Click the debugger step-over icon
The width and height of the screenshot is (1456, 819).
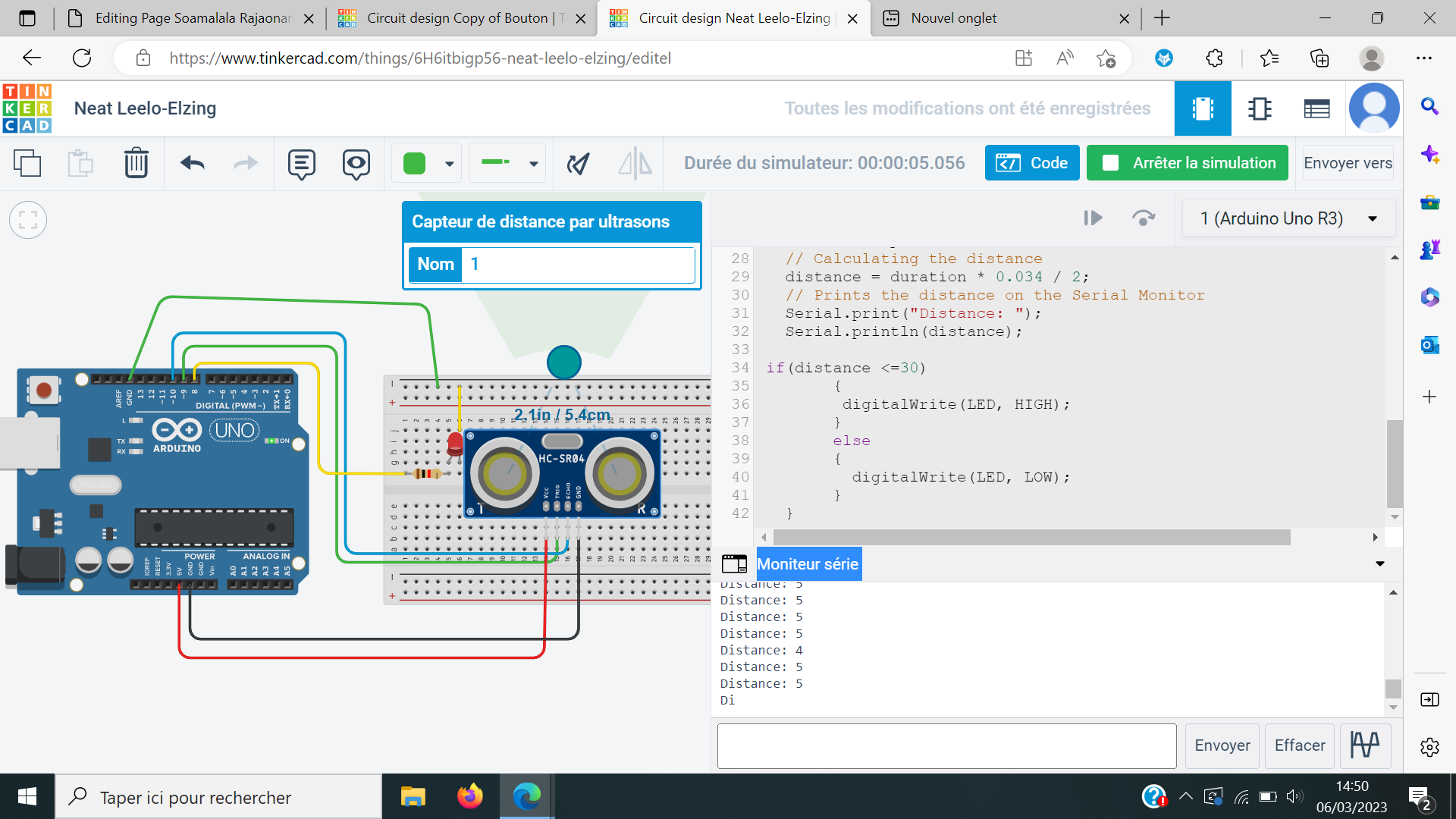(1144, 218)
